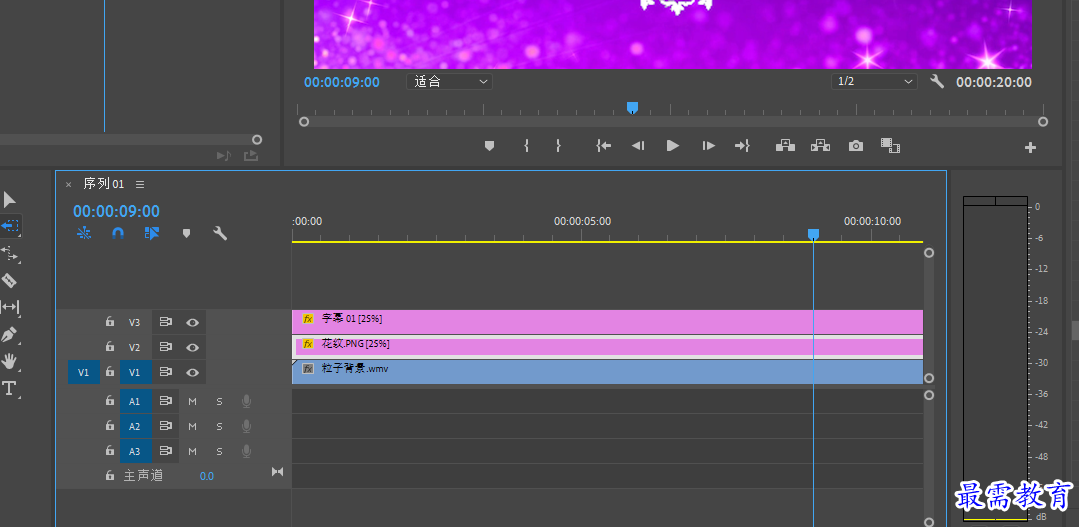The height and width of the screenshot is (527, 1079).
Task: Select the 粒子背景.wmv clip
Action: coord(607,372)
